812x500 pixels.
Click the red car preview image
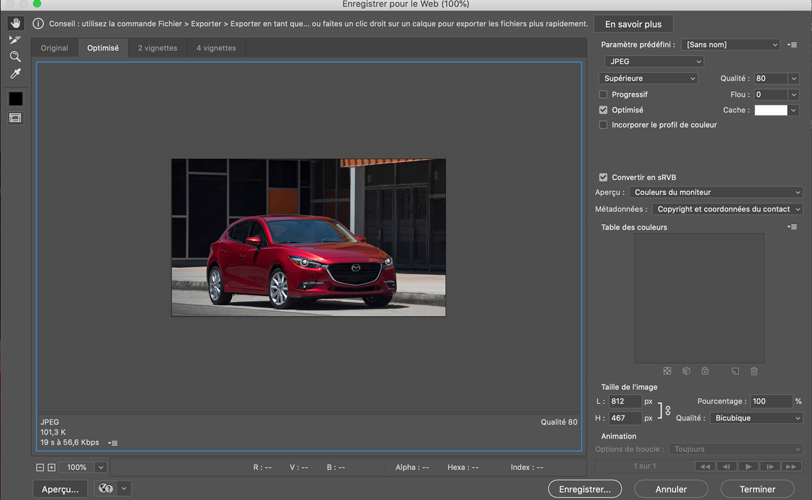point(308,237)
